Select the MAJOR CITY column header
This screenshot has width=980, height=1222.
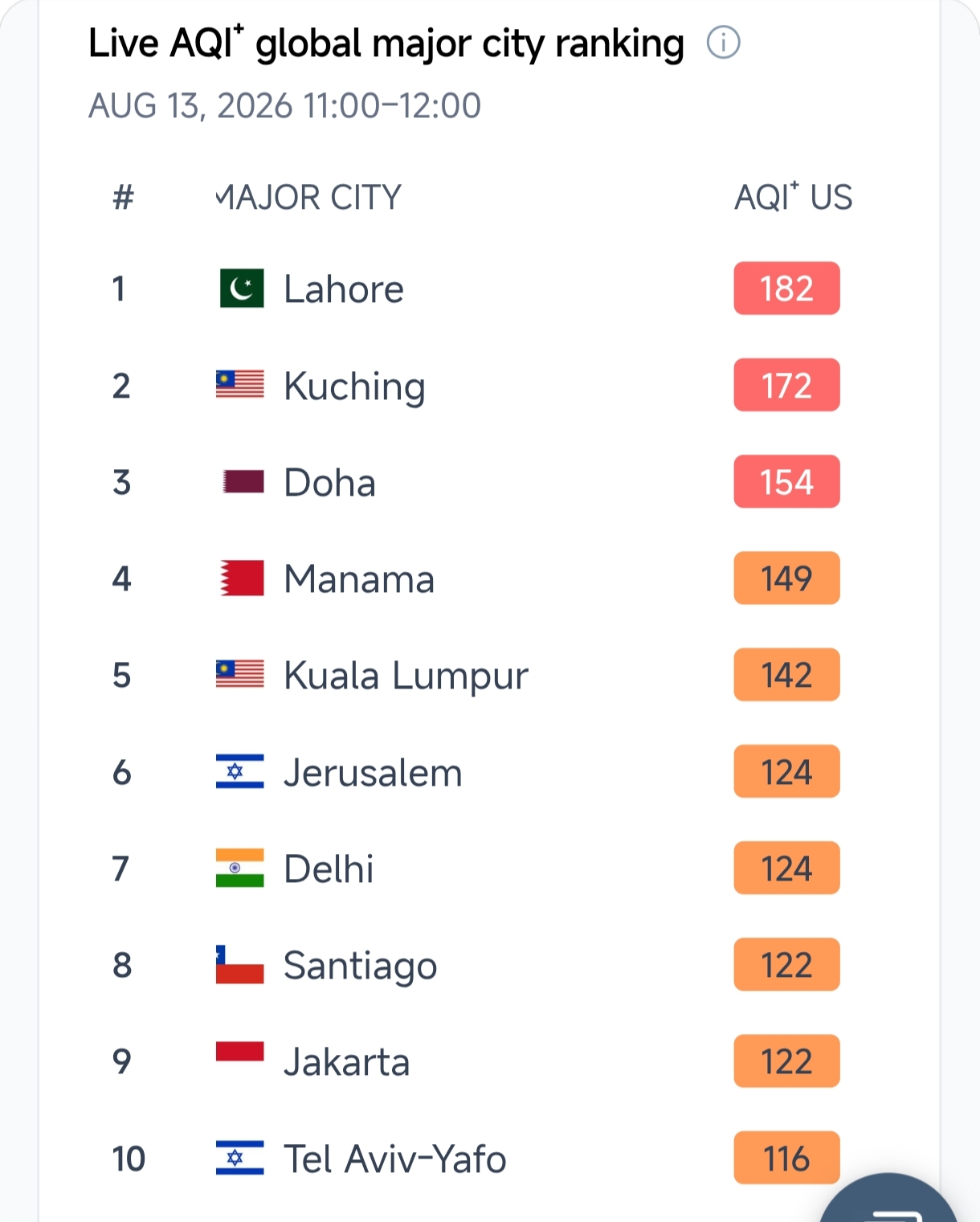(309, 198)
